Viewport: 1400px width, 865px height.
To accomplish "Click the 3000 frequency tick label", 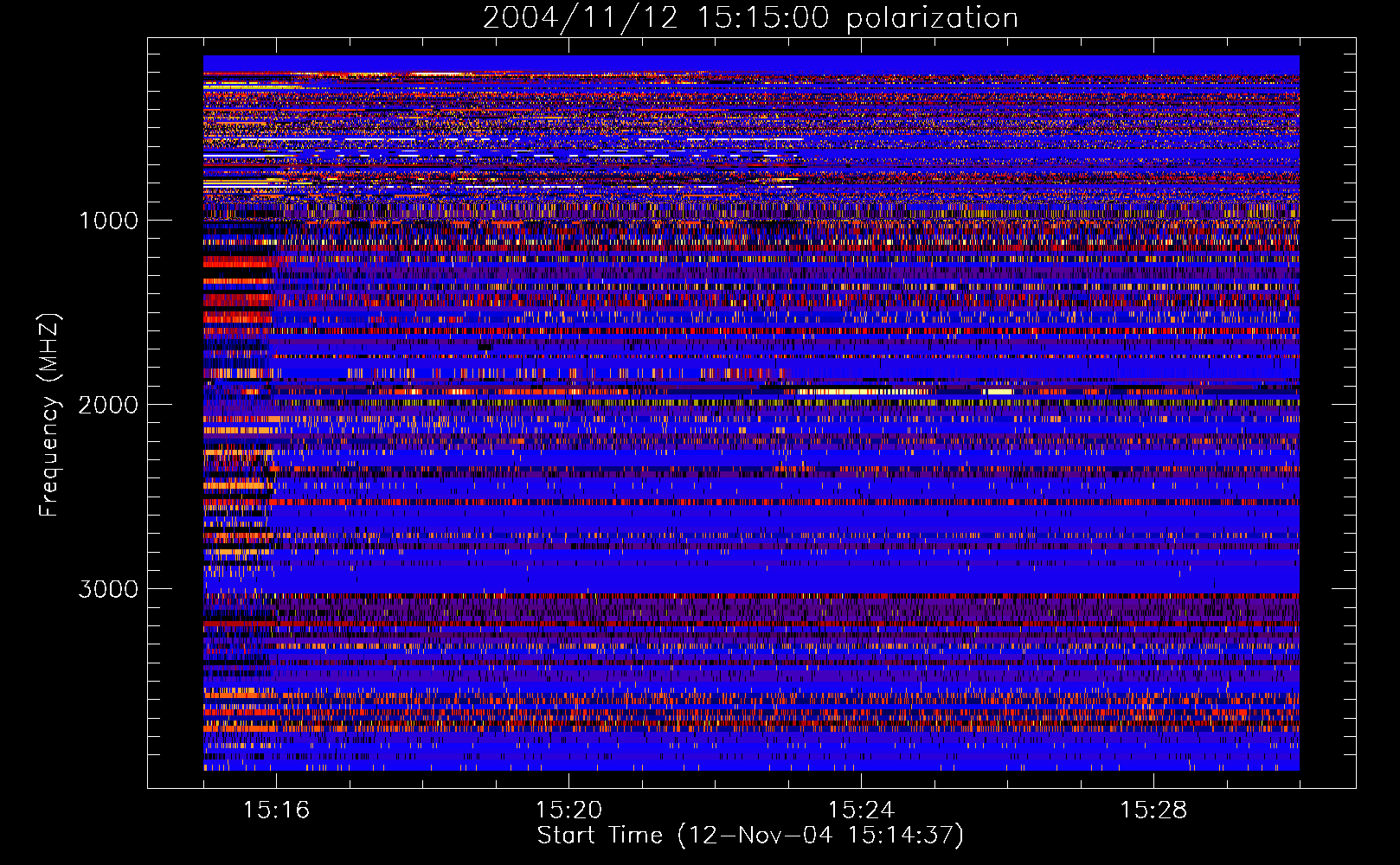I will [108, 589].
